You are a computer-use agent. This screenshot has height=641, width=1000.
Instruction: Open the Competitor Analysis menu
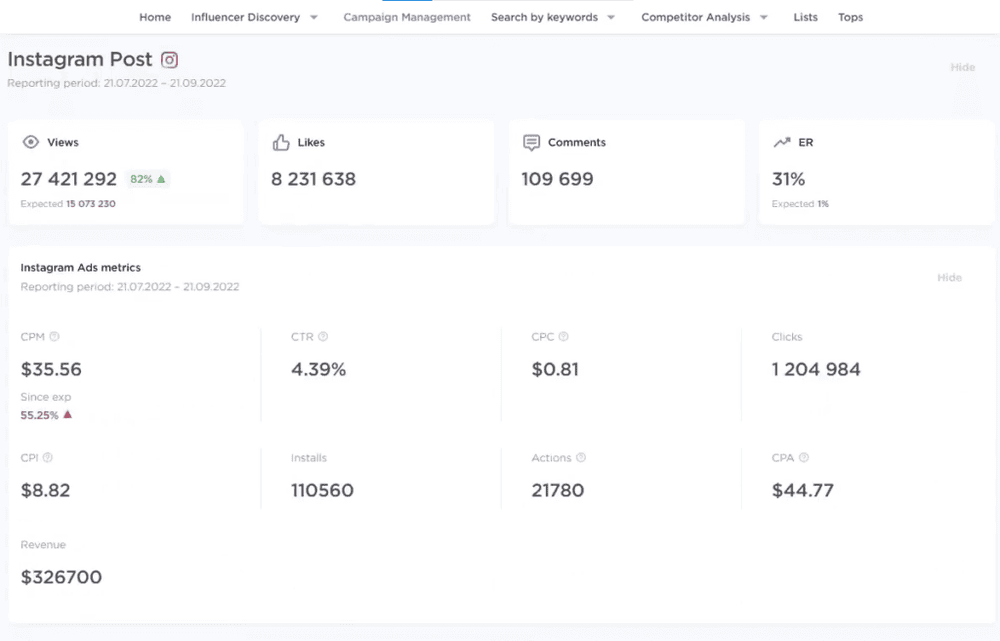pyautogui.click(x=696, y=17)
